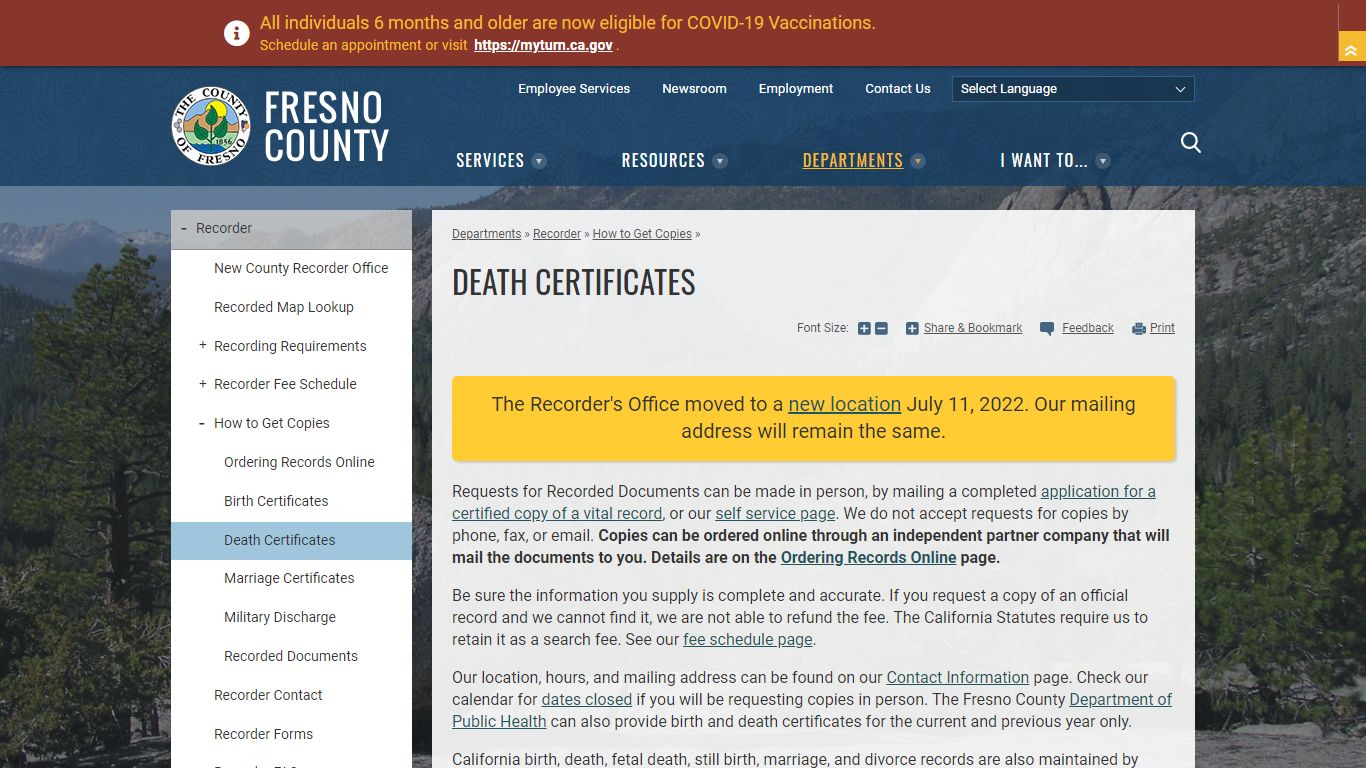Open the dates closed link

pyautogui.click(x=587, y=699)
